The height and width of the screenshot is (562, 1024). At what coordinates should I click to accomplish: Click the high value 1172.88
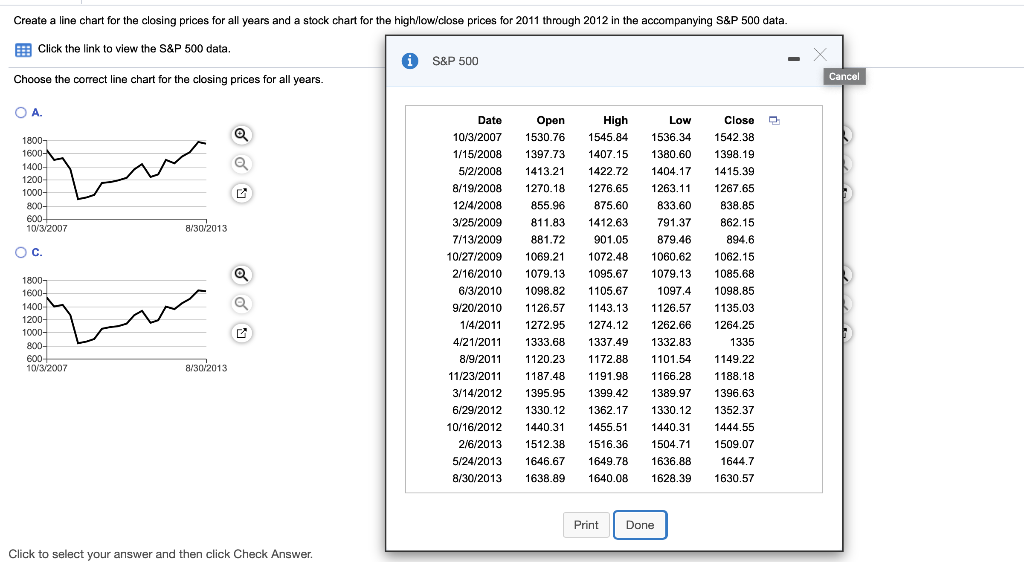click(x=608, y=359)
